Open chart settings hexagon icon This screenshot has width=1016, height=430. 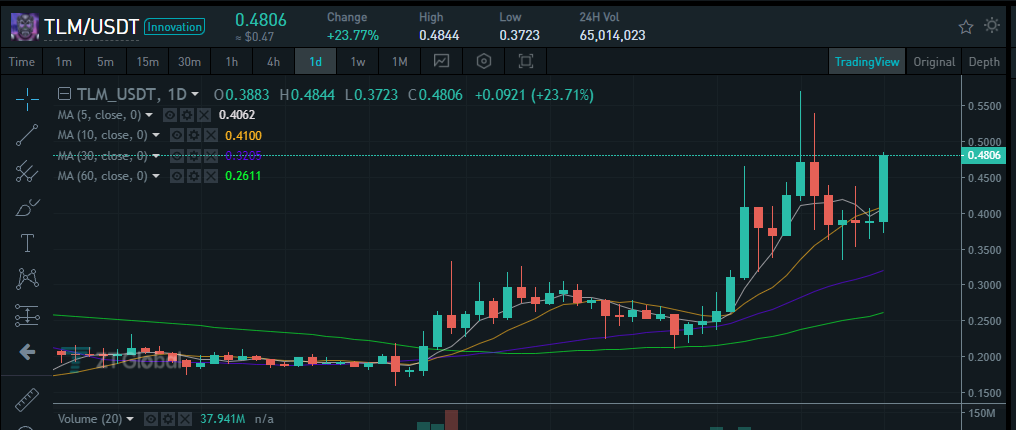click(483, 62)
